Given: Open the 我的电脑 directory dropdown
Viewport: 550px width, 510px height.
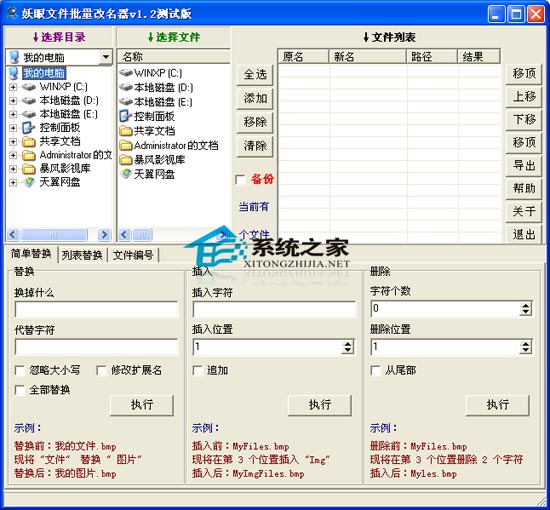Looking at the screenshot, I should [105, 57].
